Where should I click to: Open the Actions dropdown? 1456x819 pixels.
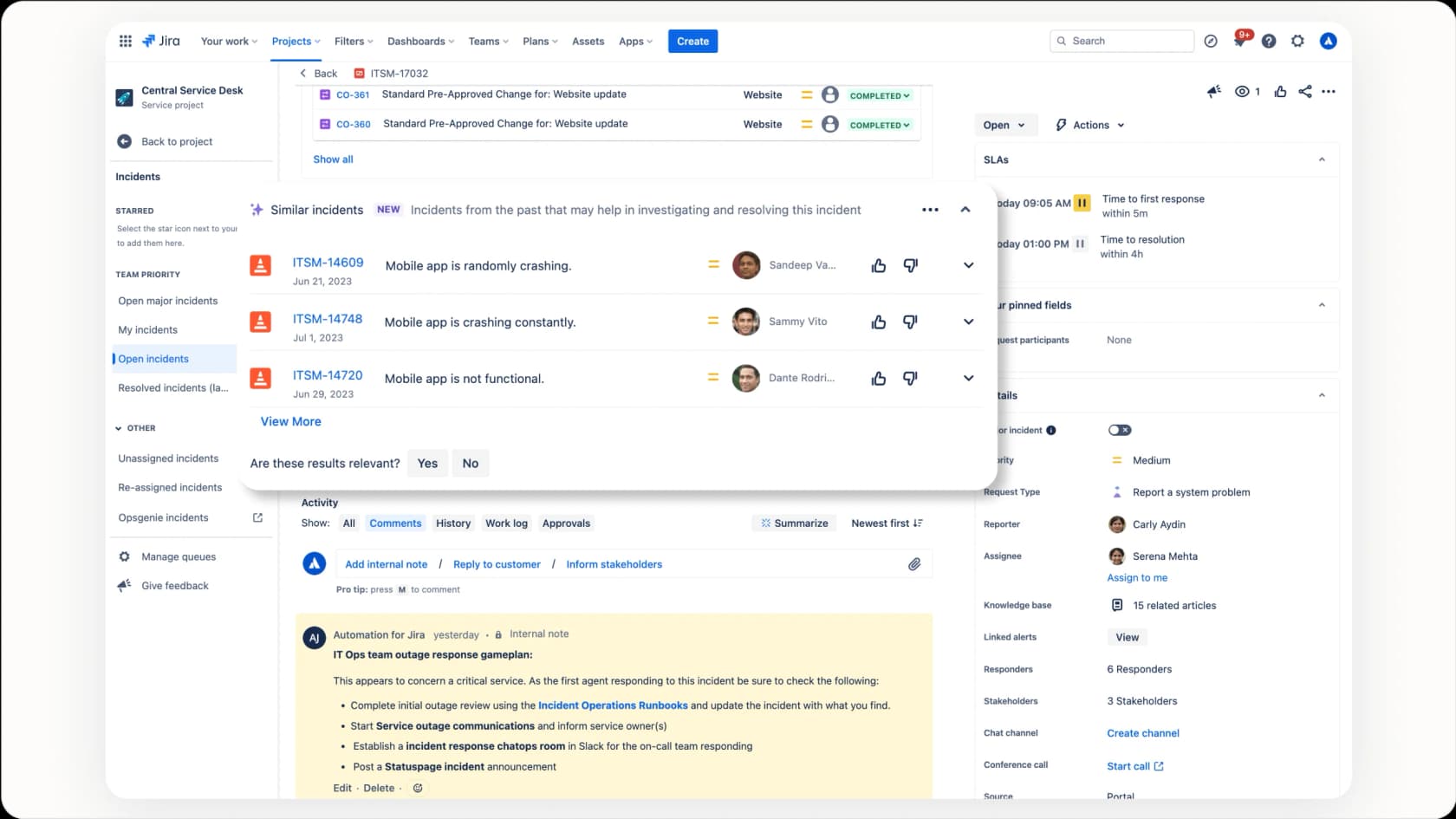click(x=1090, y=125)
